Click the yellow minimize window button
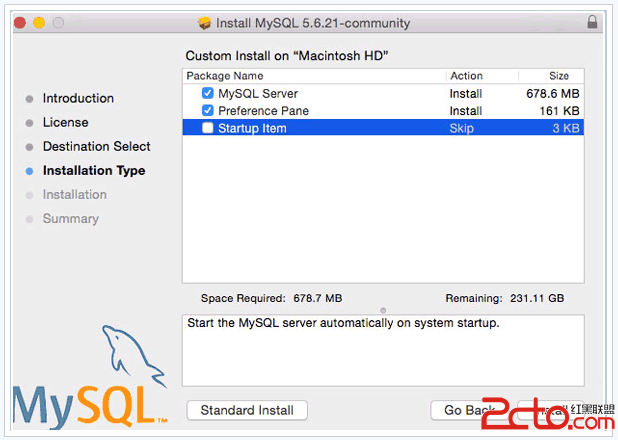 39,22
